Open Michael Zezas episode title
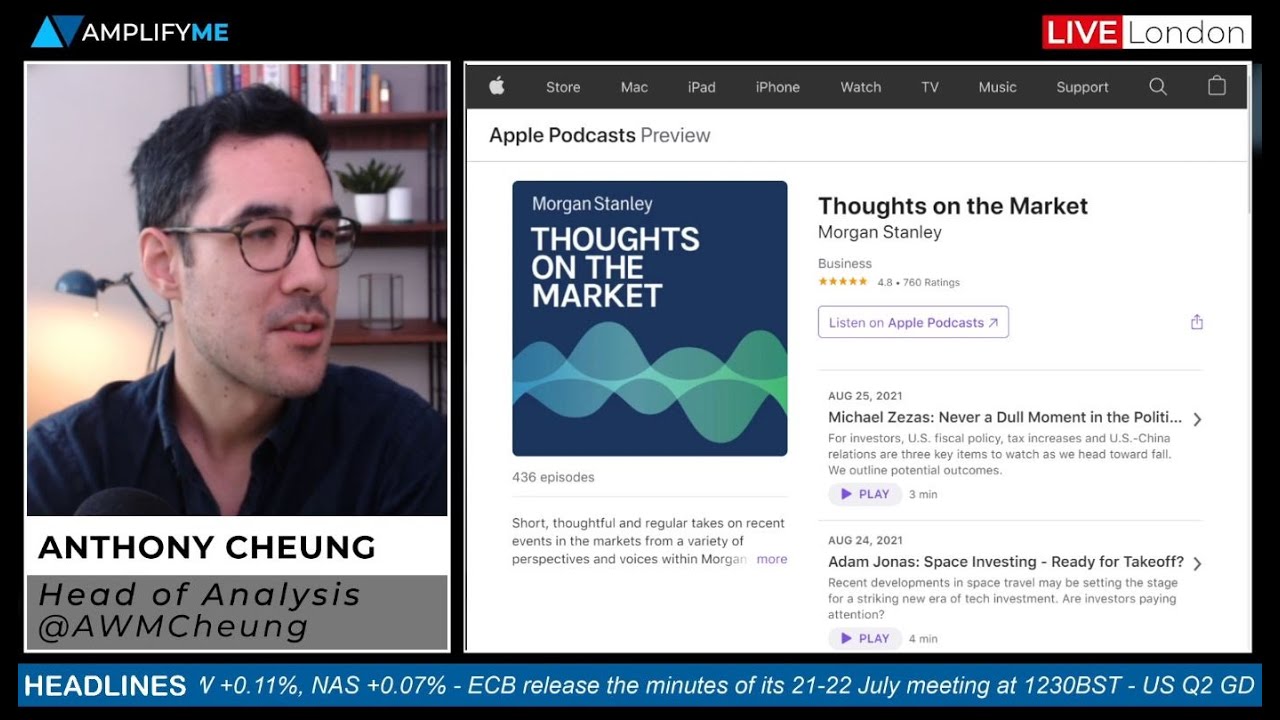 pos(1005,417)
